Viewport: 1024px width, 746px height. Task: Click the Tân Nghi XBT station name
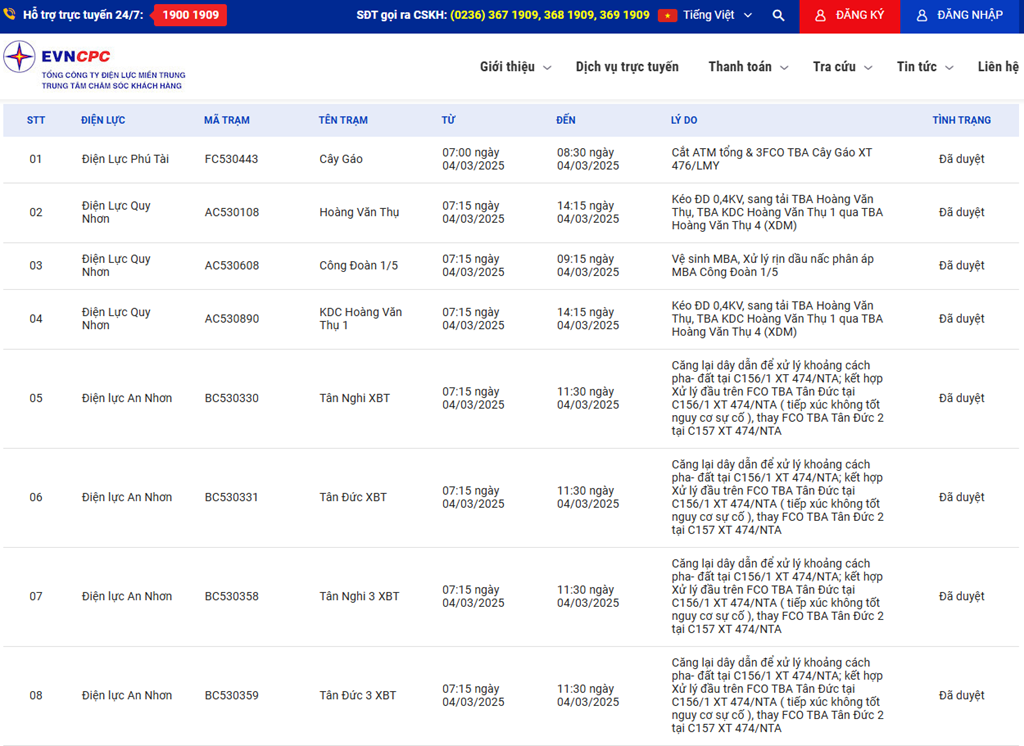coord(355,398)
